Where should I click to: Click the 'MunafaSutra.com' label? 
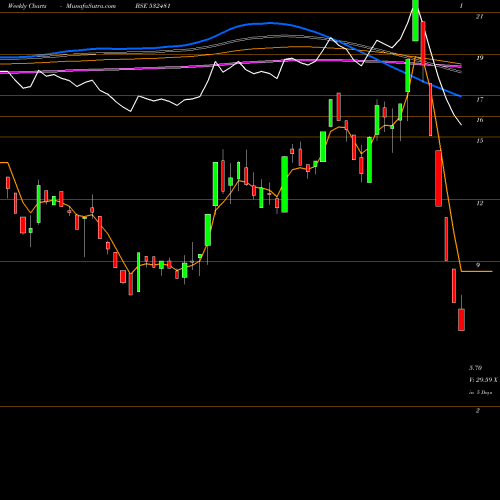[x=91, y=6]
